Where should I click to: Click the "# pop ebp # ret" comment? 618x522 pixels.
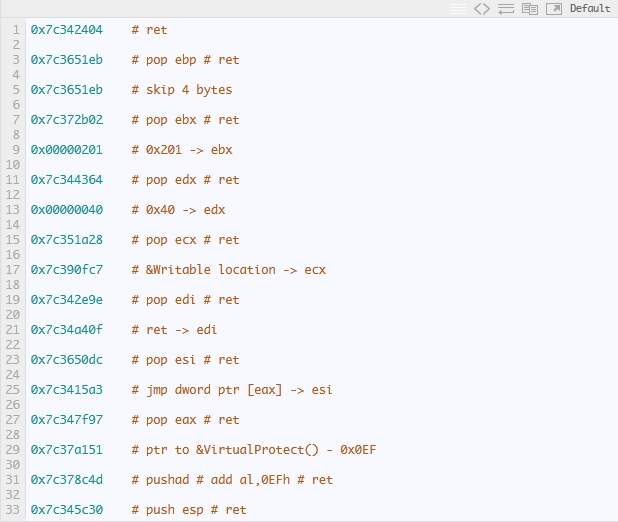click(185, 60)
